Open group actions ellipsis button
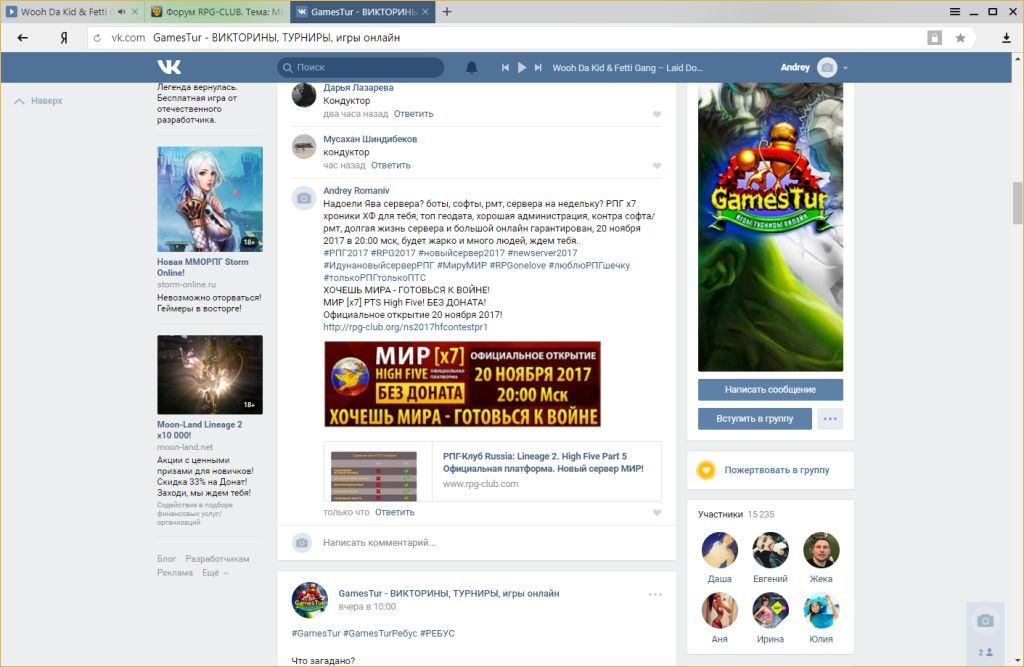 pyautogui.click(x=830, y=419)
